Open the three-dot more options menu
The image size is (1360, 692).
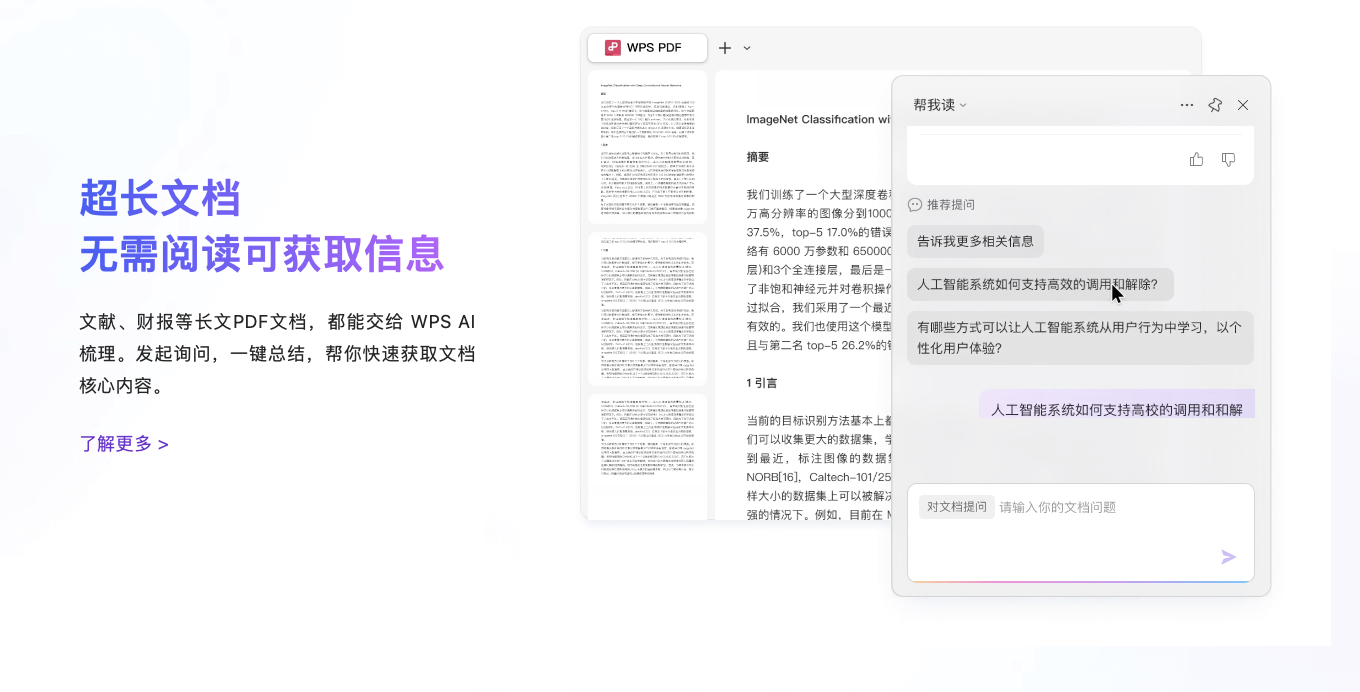point(1187,105)
